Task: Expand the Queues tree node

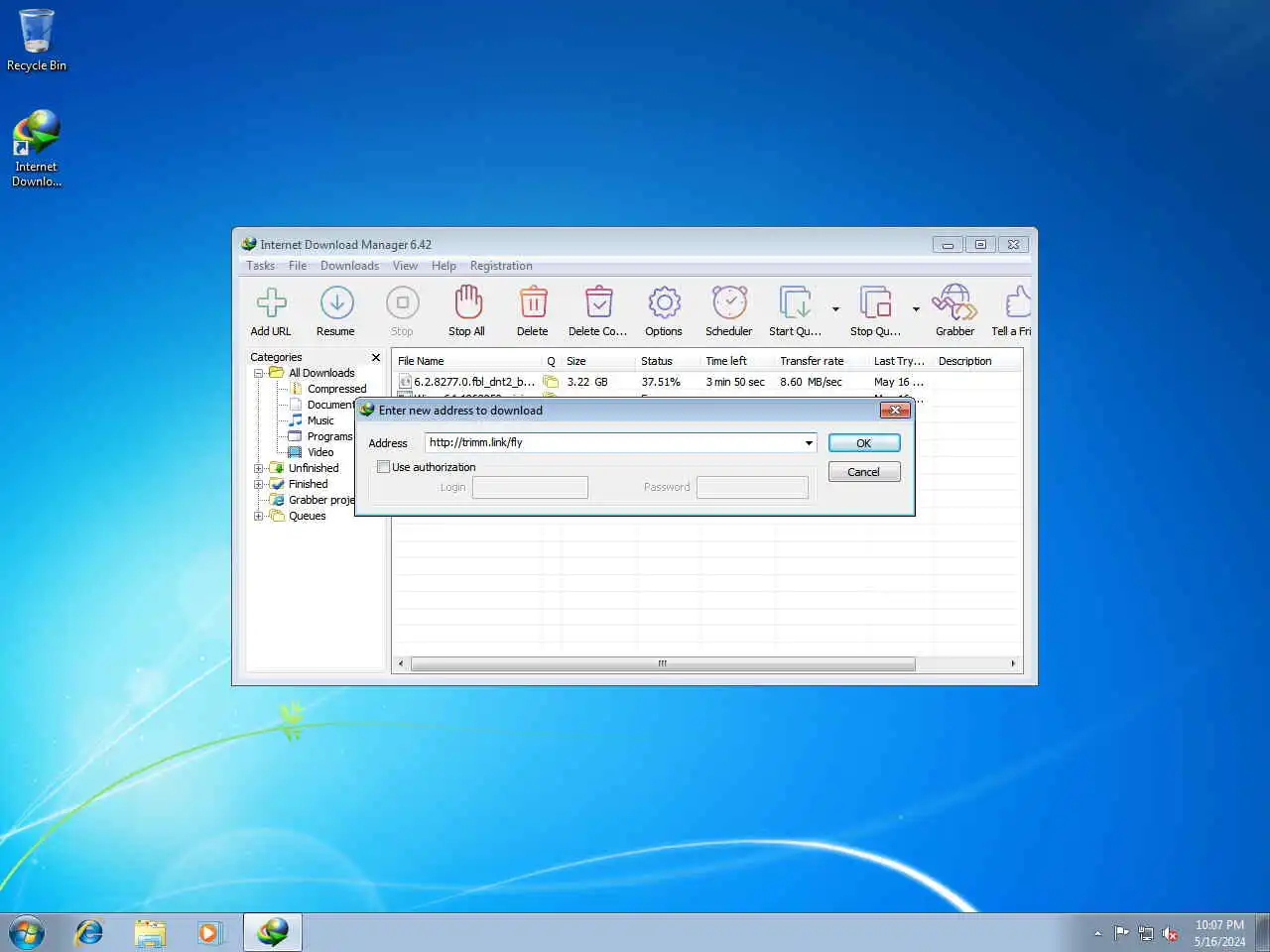Action: (258, 516)
